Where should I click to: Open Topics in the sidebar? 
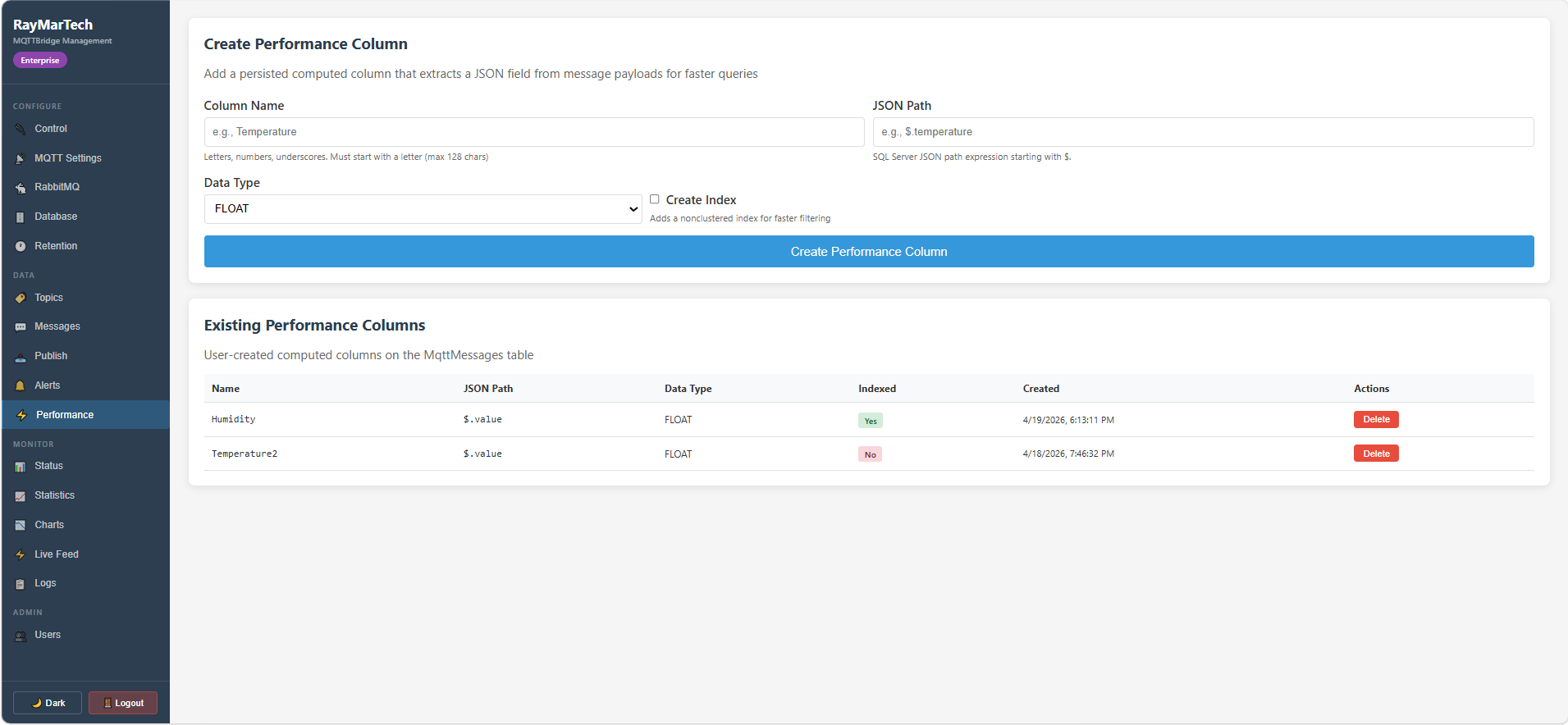(x=85, y=298)
